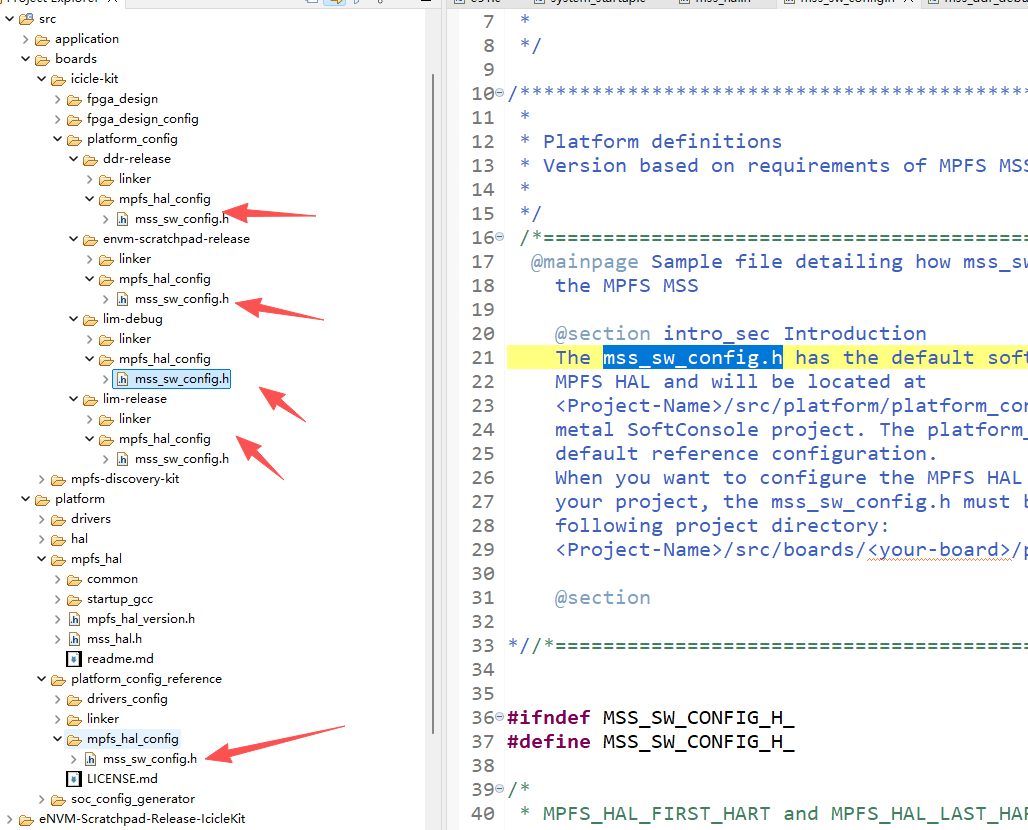Viewport: 1028px width, 830px height.
Task: Click the folder icon of linker under lim-debug
Action: pyautogui.click(x=106, y=340)
